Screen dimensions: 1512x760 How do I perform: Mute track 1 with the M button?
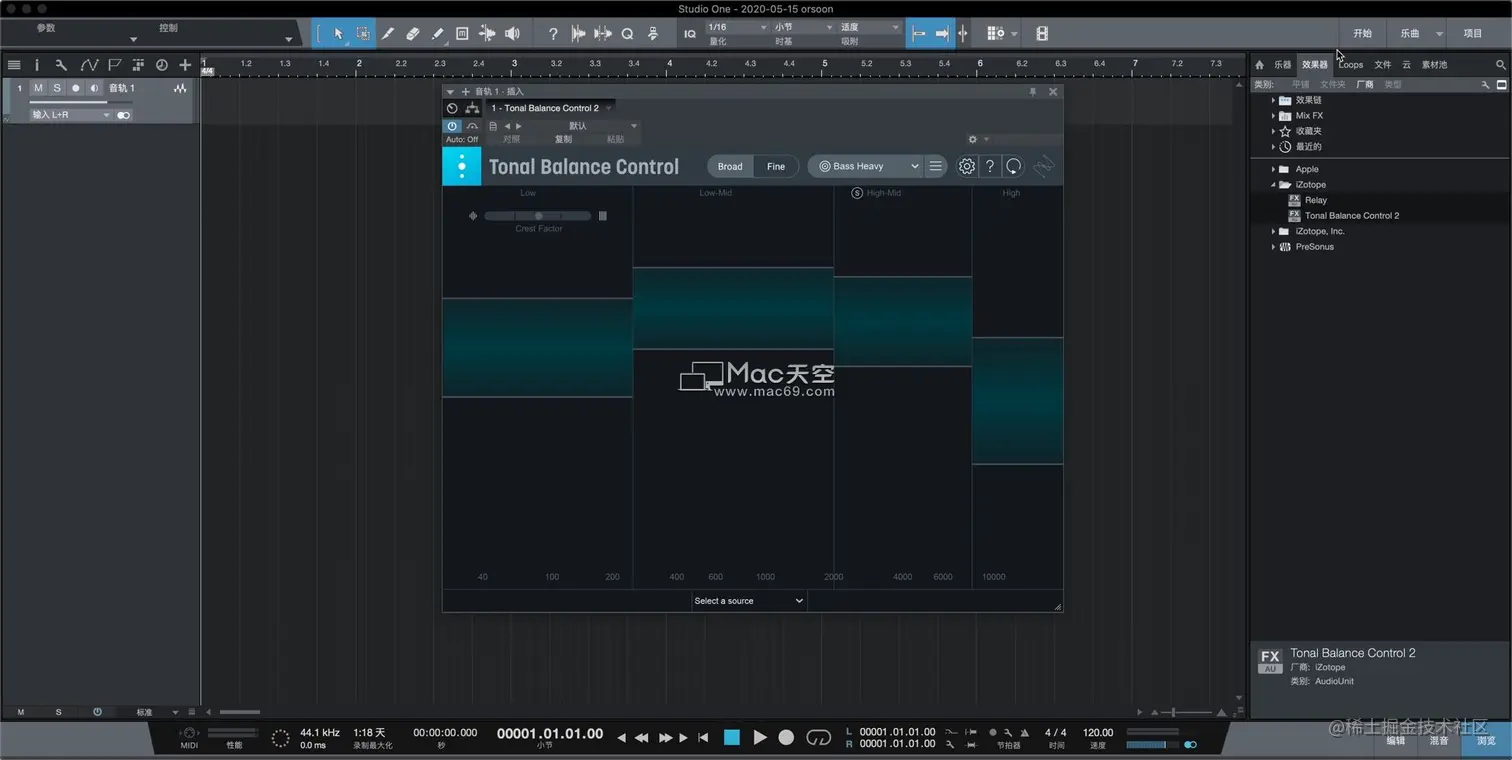point(38,88)
